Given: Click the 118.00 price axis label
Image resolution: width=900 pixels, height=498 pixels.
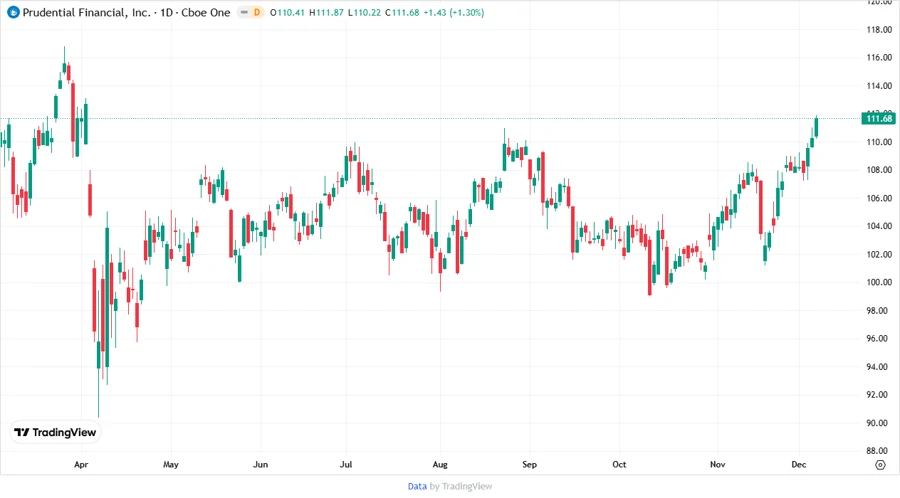Looking at the screenshot, I should 879,29.
